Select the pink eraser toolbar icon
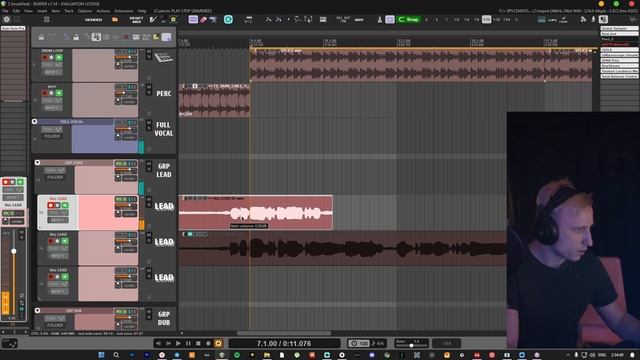The height and width of the screenshot is (360, 640). [x=203, y=19]
